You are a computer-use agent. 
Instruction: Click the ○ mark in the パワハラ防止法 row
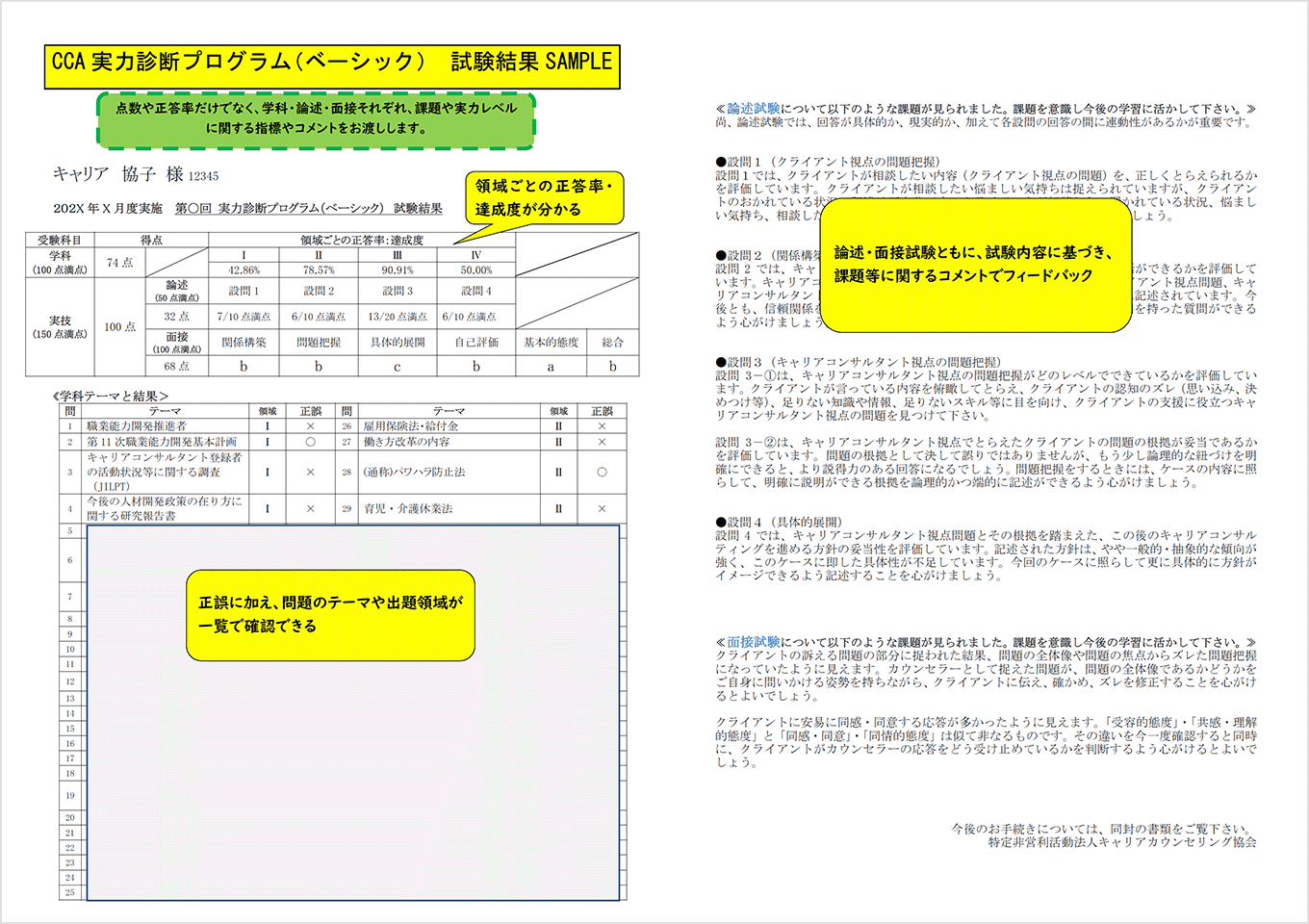(602, 472)
